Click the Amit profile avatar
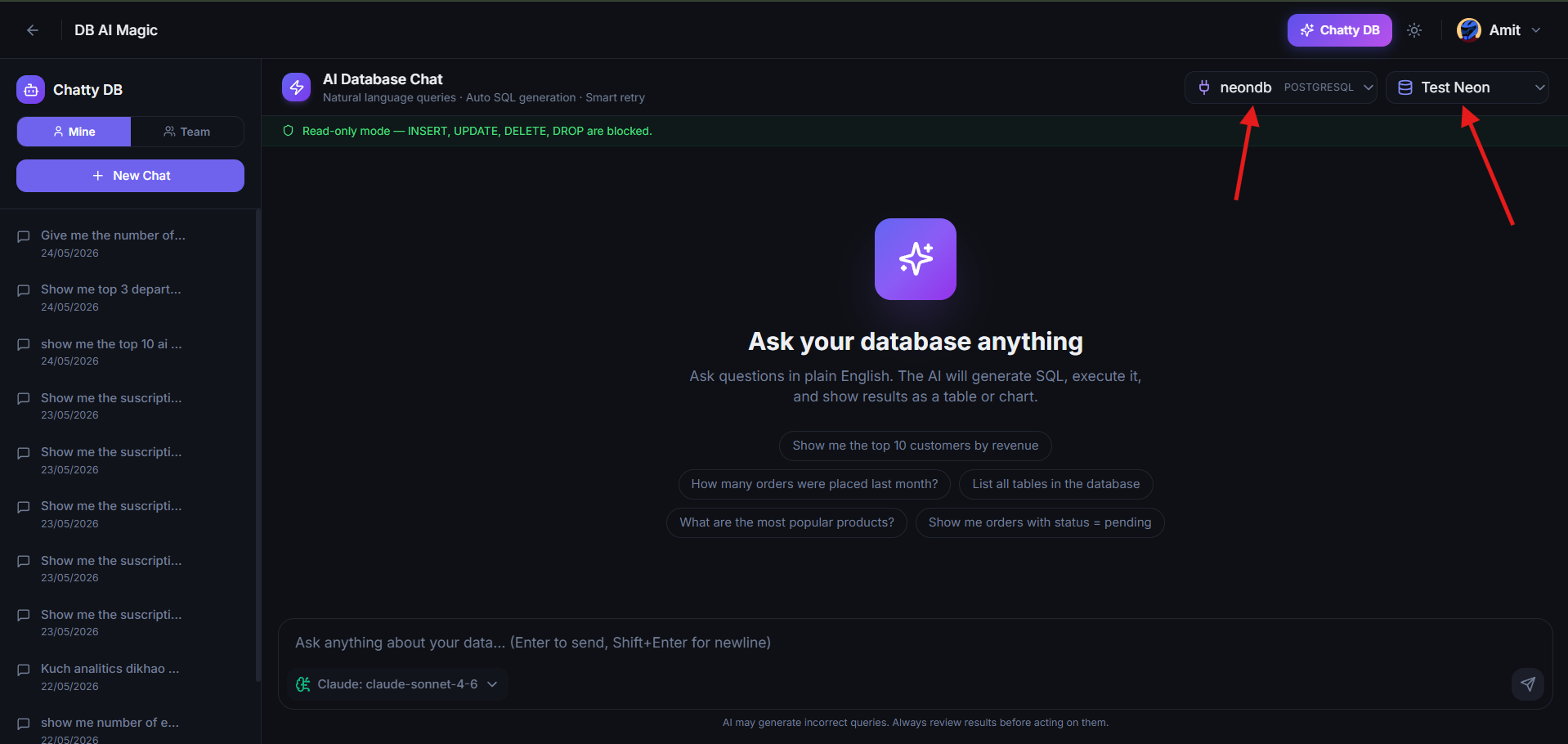 [1468, 30]
